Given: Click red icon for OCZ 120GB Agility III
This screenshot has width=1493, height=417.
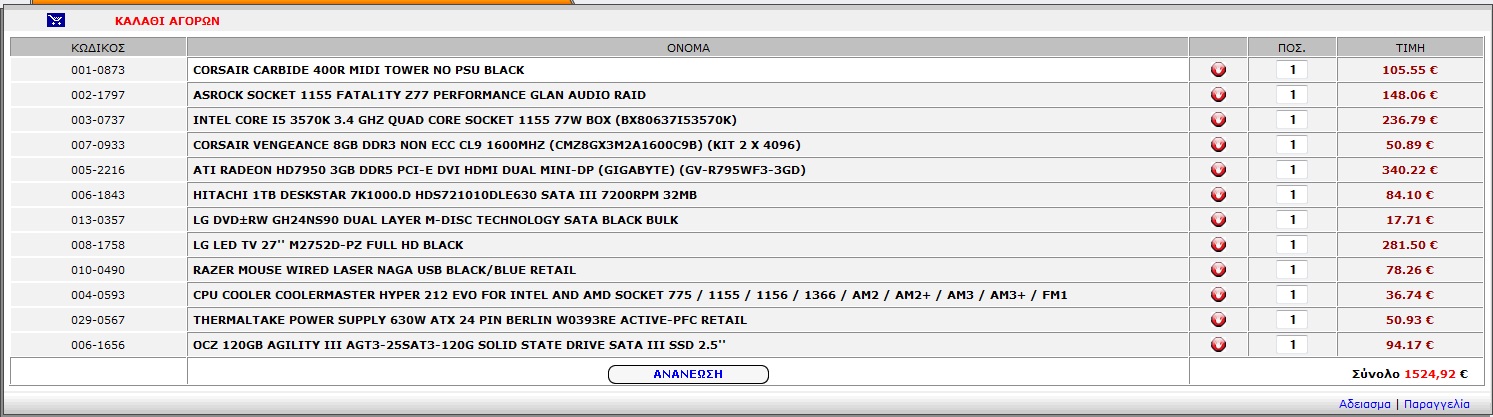Looking at the screenshot, I should pos(1218,345).
